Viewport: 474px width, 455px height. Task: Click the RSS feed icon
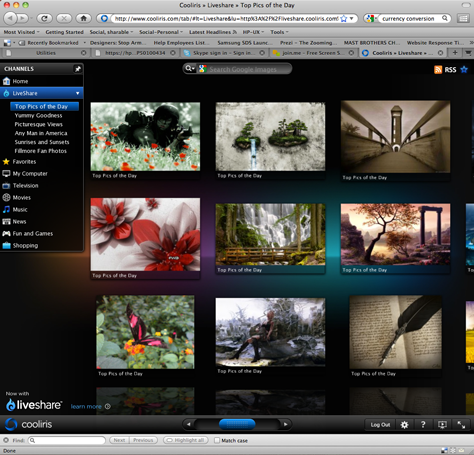click(x=438, y=69)
